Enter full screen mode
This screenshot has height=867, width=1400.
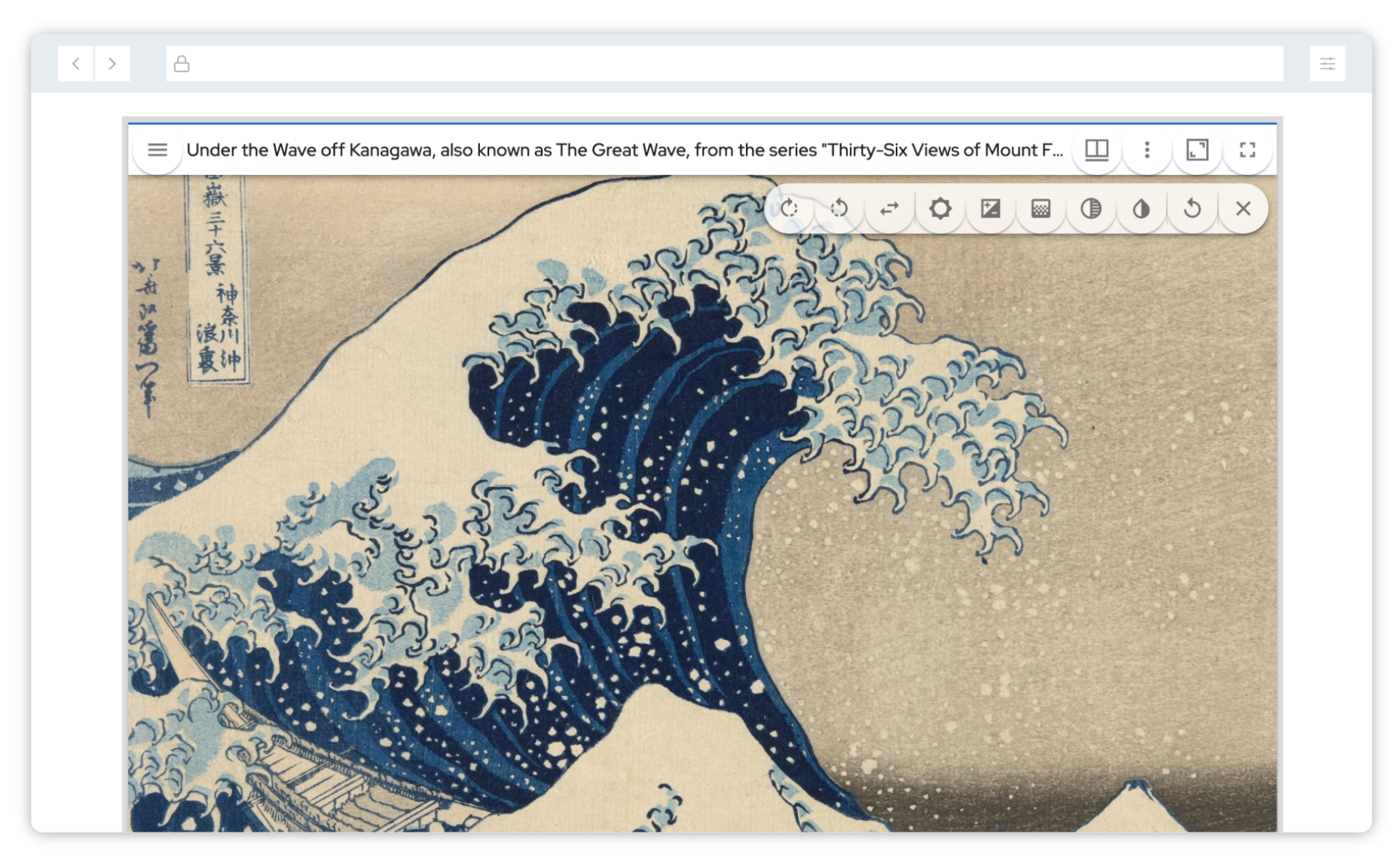1247,150
